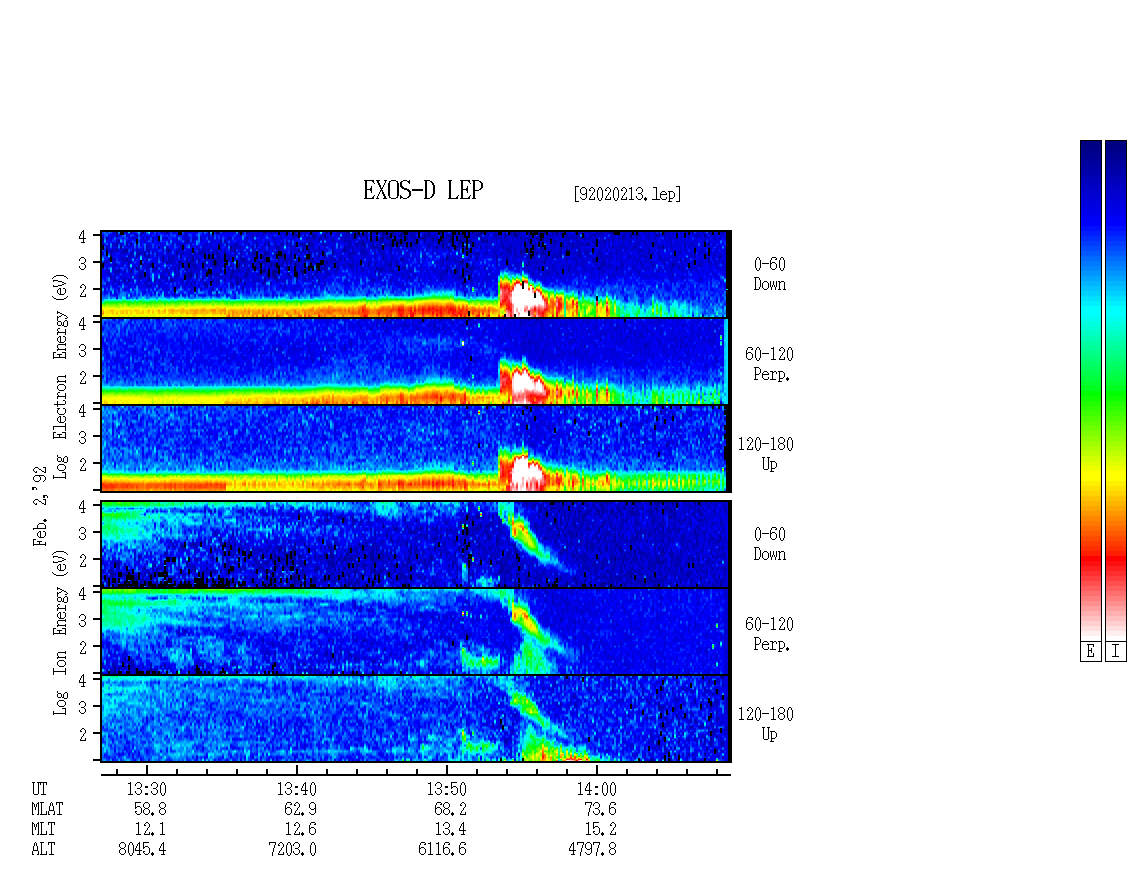Click the electron 0-60 Down panel label
This screenshot has width=1130, height=875.
coord(770,274)
